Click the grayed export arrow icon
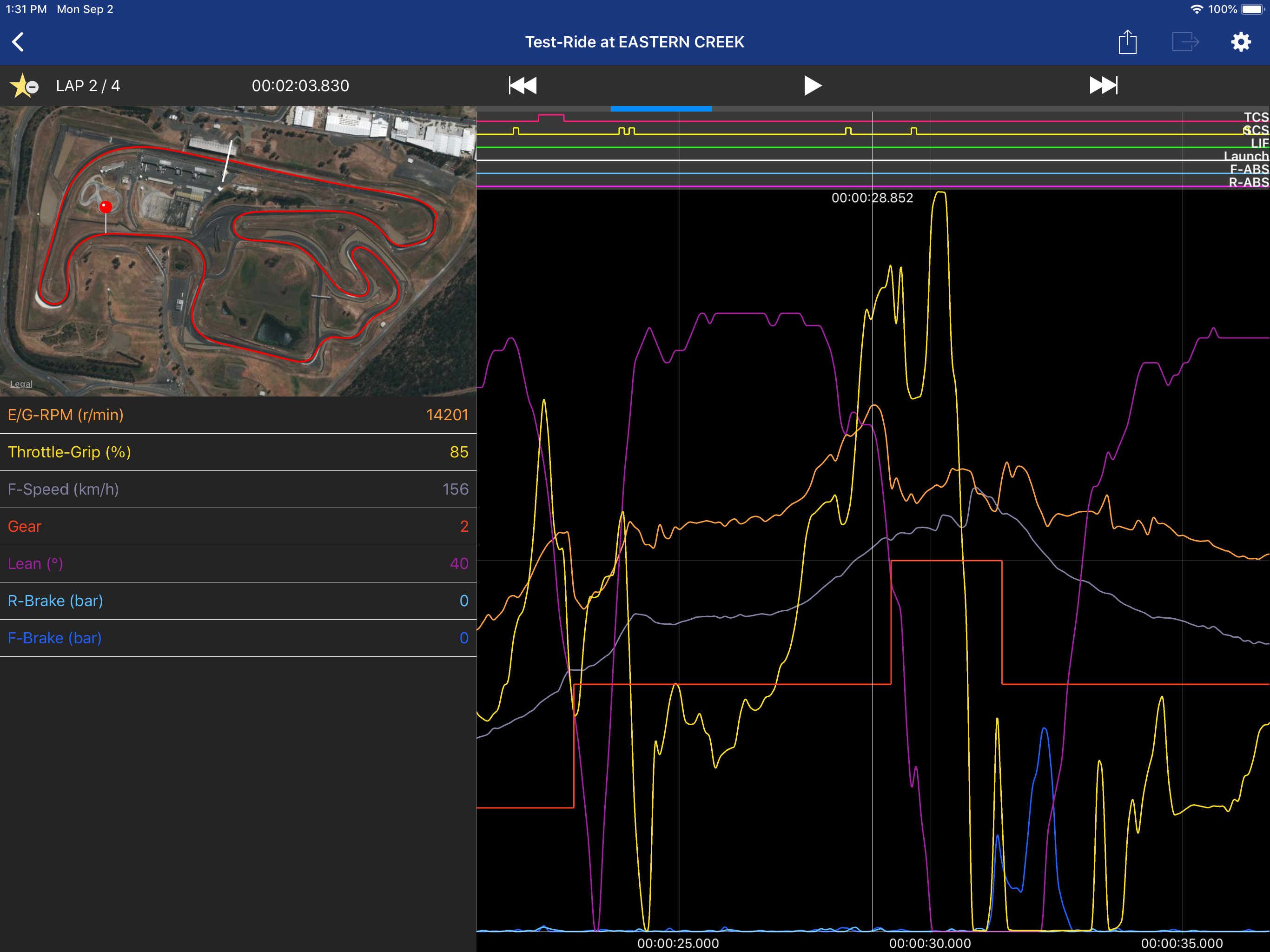 point(1184,42)
